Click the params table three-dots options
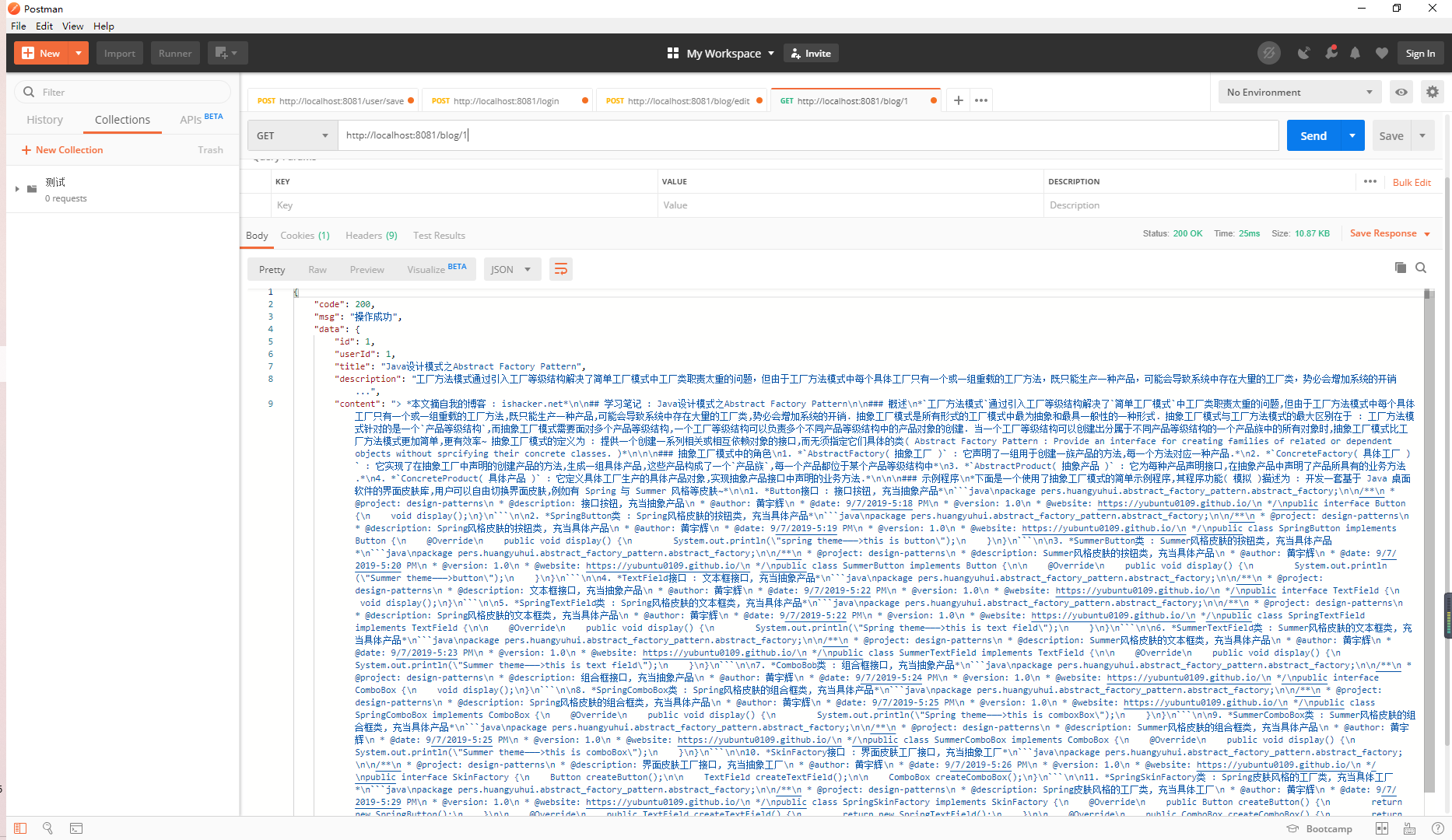The width and height of the screenshot is (1452, 840). (x=1370, y=181)
